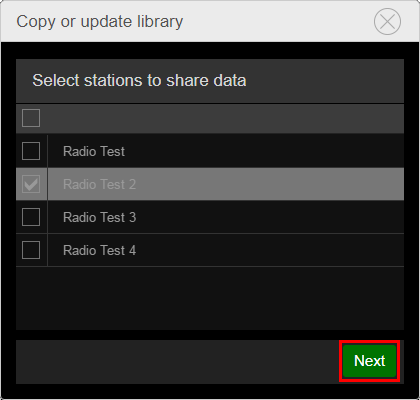The width and height of the screenshot is (420, 400).
Task: Click the Next button
Action: click(369, 361)
